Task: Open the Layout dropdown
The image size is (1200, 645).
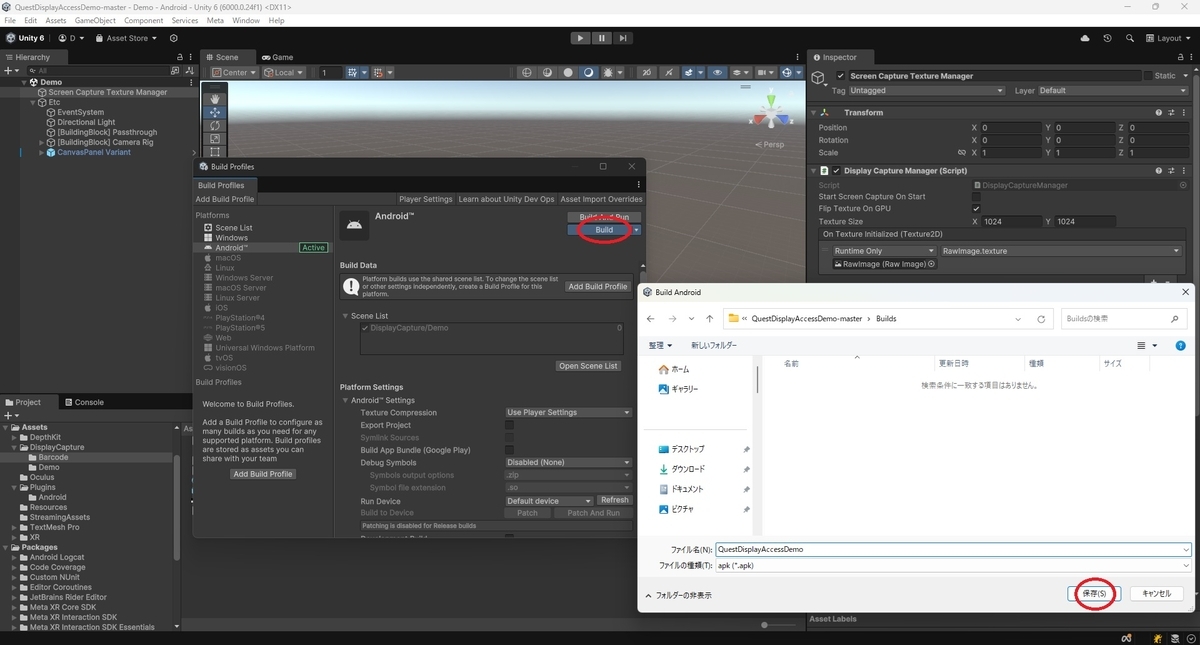Action: (x=1168, y=38)
